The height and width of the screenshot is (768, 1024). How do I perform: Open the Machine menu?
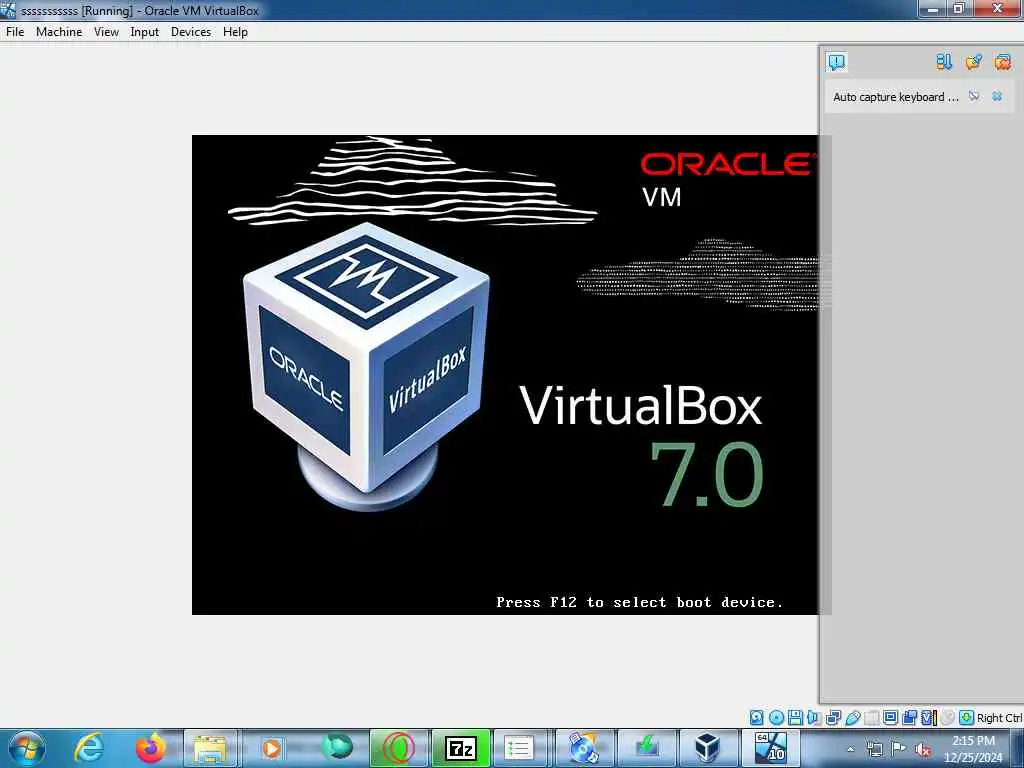point(59,31)
